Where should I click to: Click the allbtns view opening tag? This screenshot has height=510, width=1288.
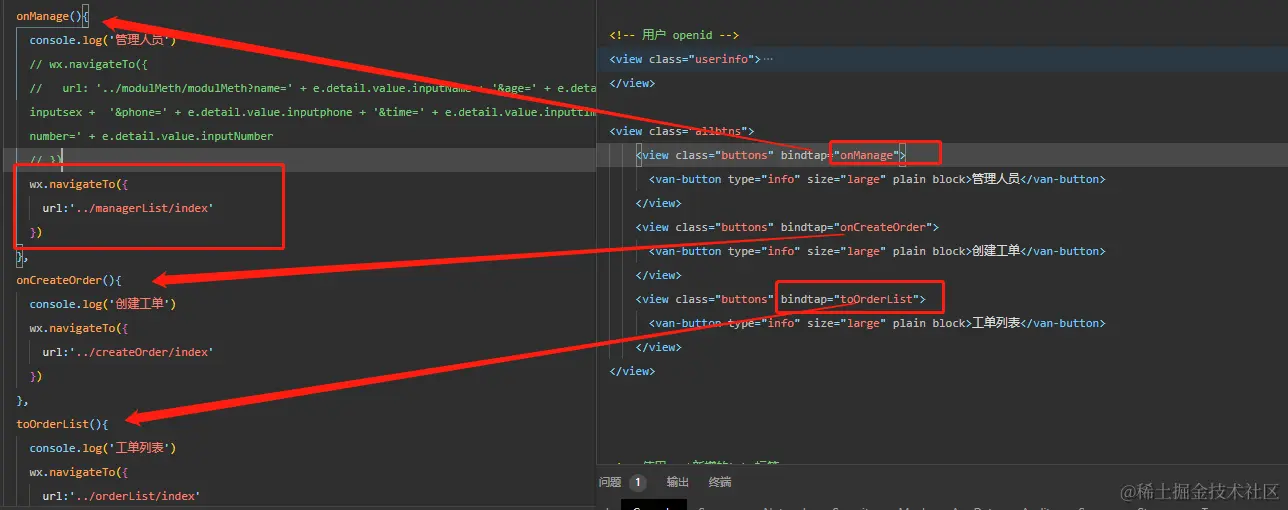tap(682, 131)
